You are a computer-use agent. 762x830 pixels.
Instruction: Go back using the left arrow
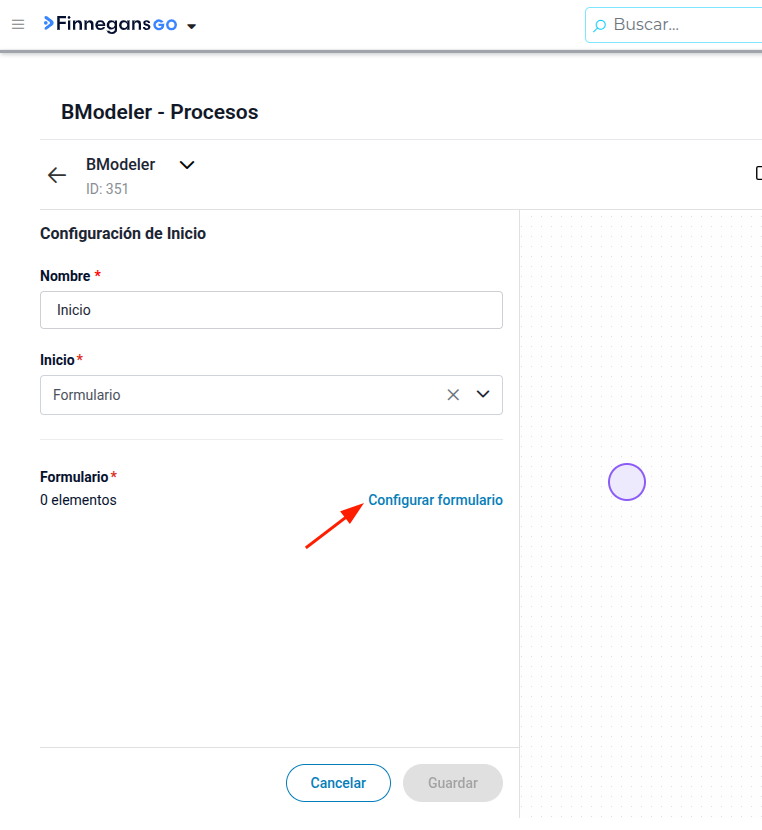57,175
